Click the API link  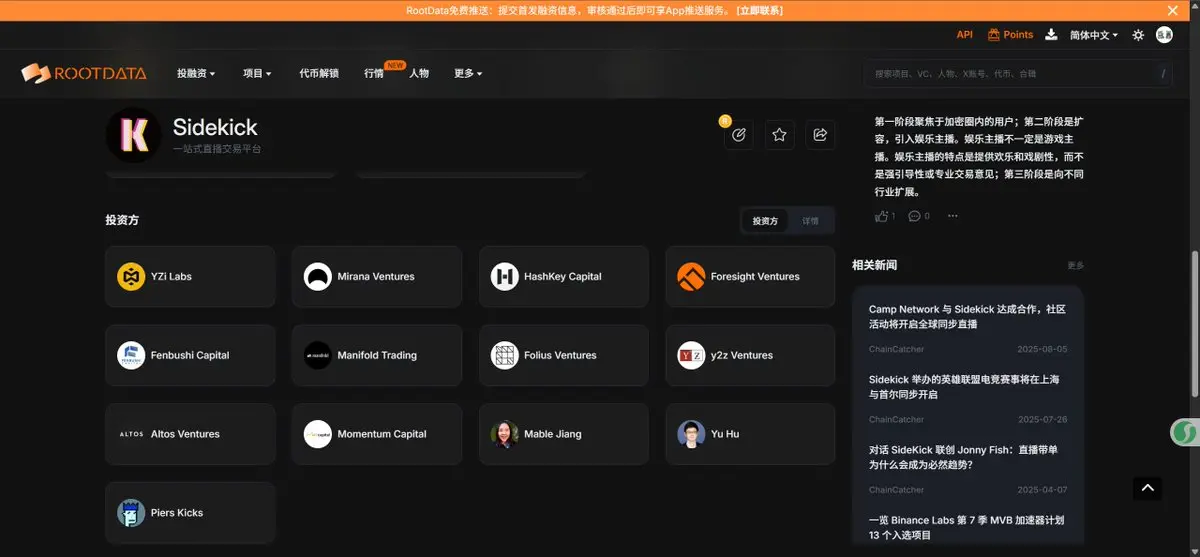click(x=964, y=35)
